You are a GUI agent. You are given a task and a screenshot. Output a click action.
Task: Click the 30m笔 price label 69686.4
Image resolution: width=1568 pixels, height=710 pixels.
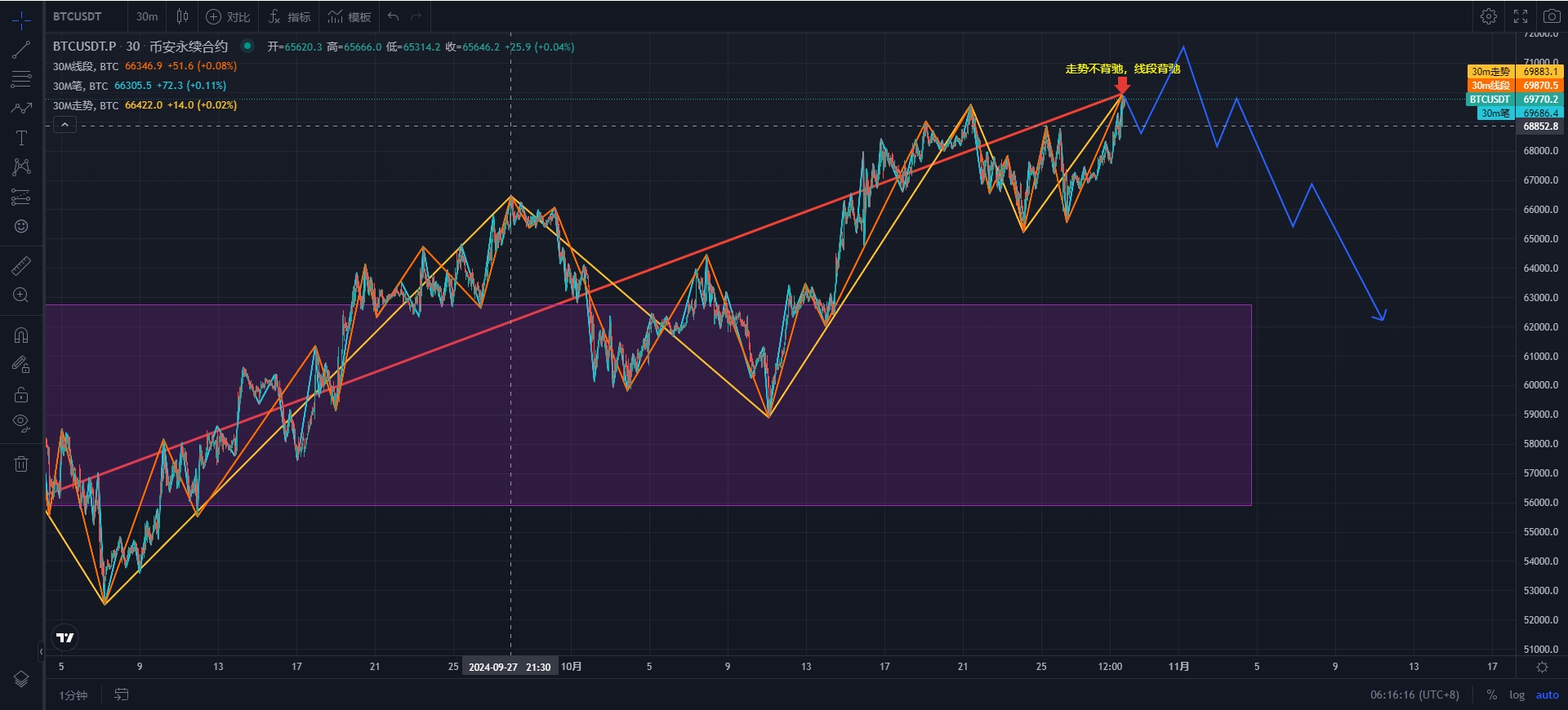click(1519, 113)
